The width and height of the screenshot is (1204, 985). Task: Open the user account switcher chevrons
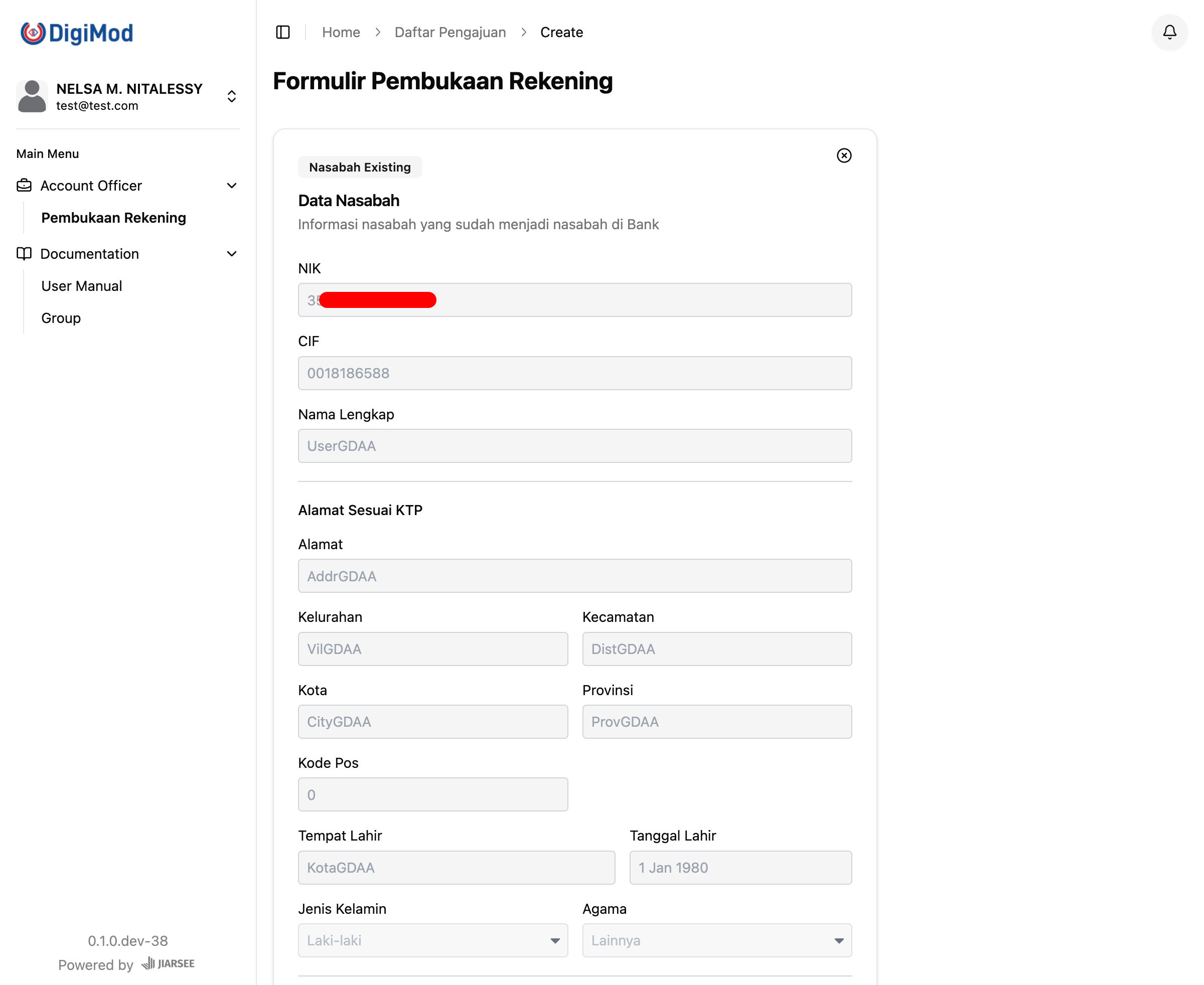coord(232,96)
